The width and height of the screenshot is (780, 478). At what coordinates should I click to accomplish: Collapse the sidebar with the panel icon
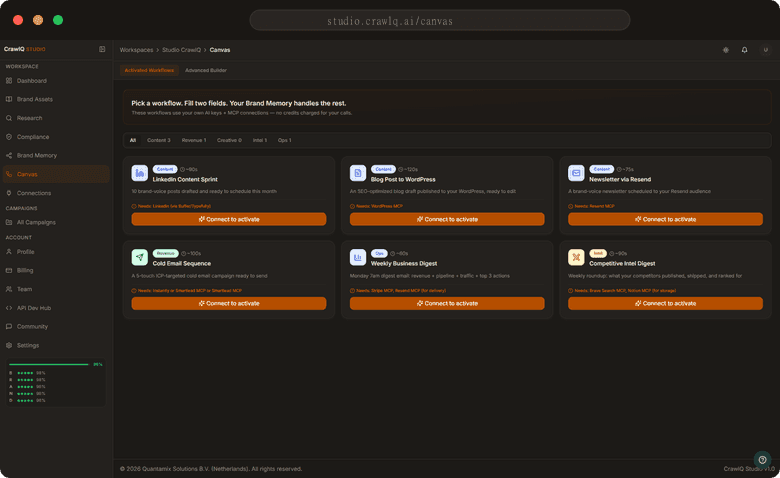[102, 49]
